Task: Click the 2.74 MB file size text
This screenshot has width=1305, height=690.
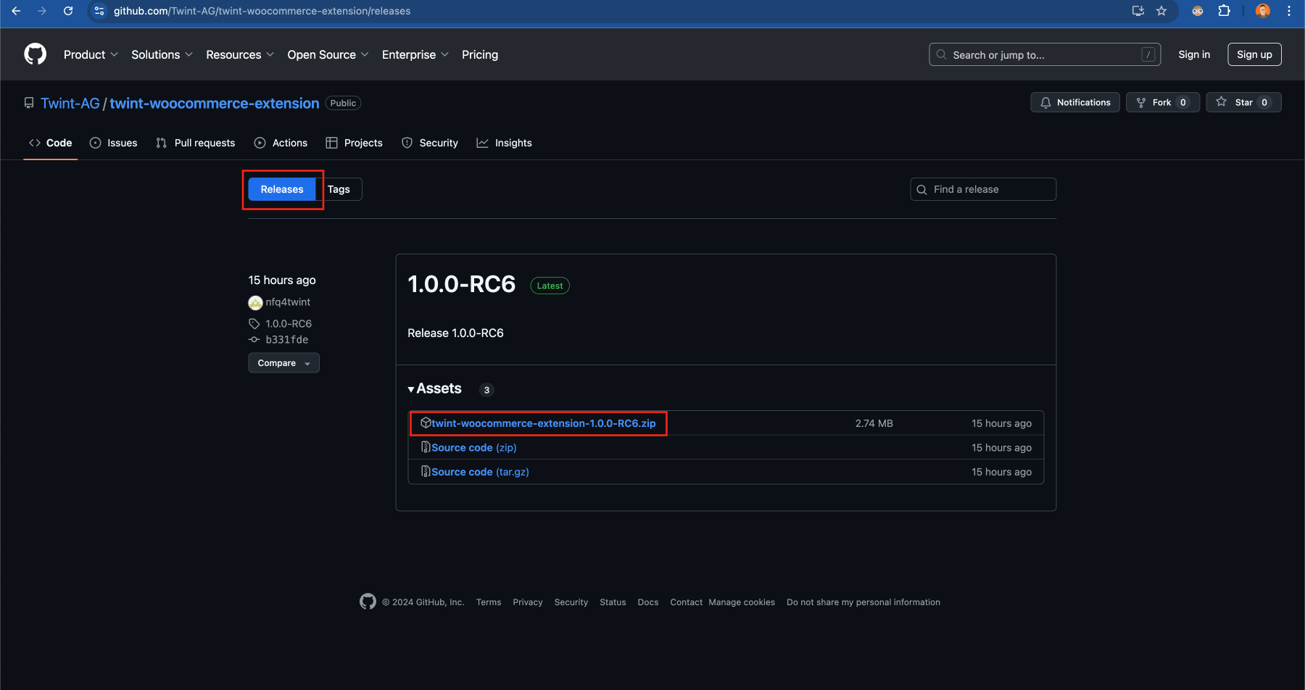Action: (x=874, y=423)
